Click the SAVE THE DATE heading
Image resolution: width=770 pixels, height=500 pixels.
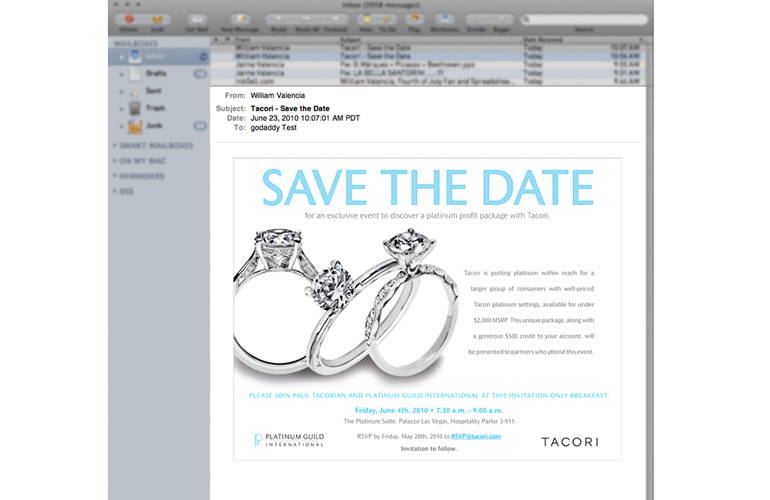[x=428, y=187]
